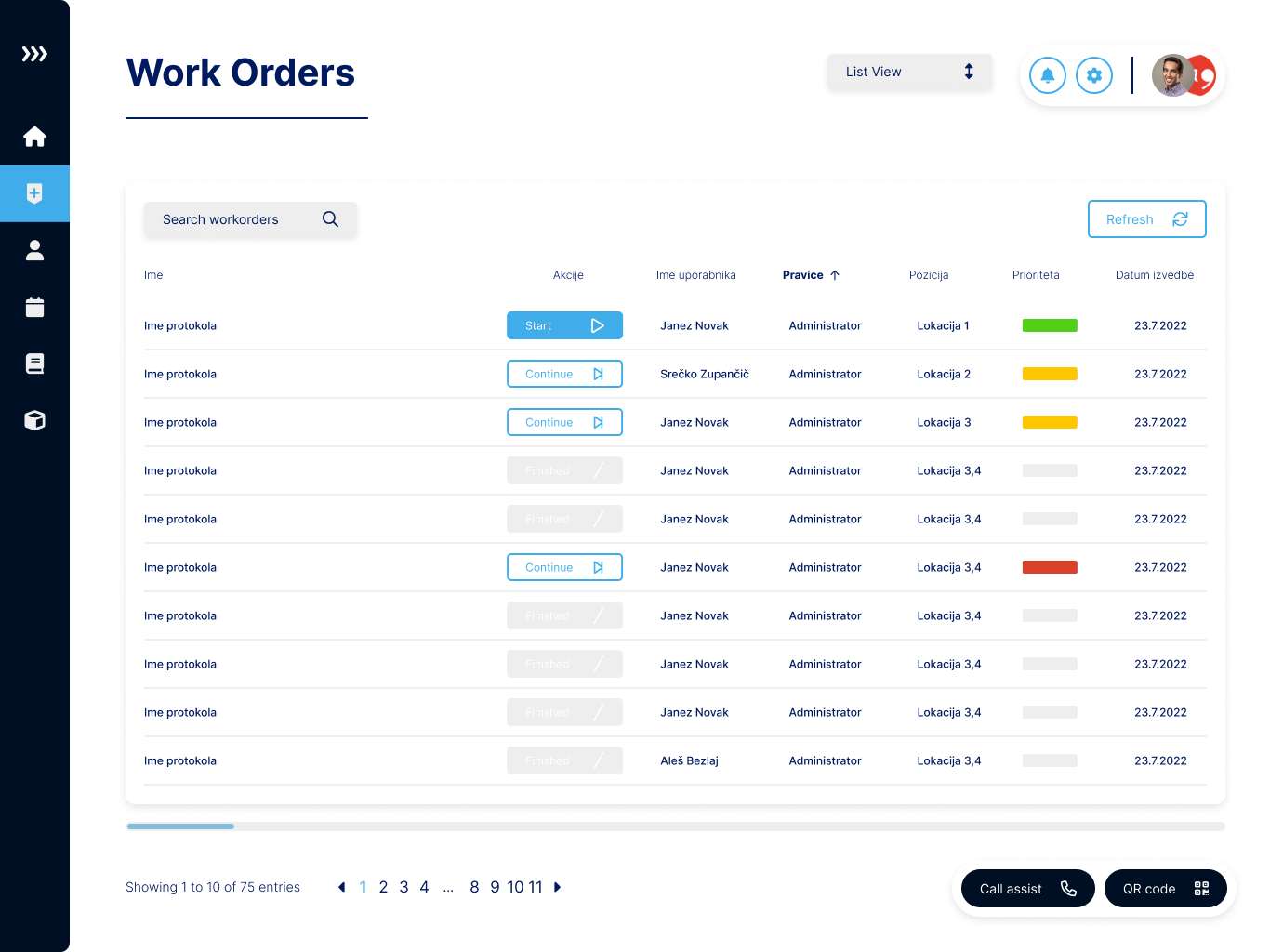Click the Refresh button
The width and height of the screenshot is (1270, 952).
(1146, 219)
